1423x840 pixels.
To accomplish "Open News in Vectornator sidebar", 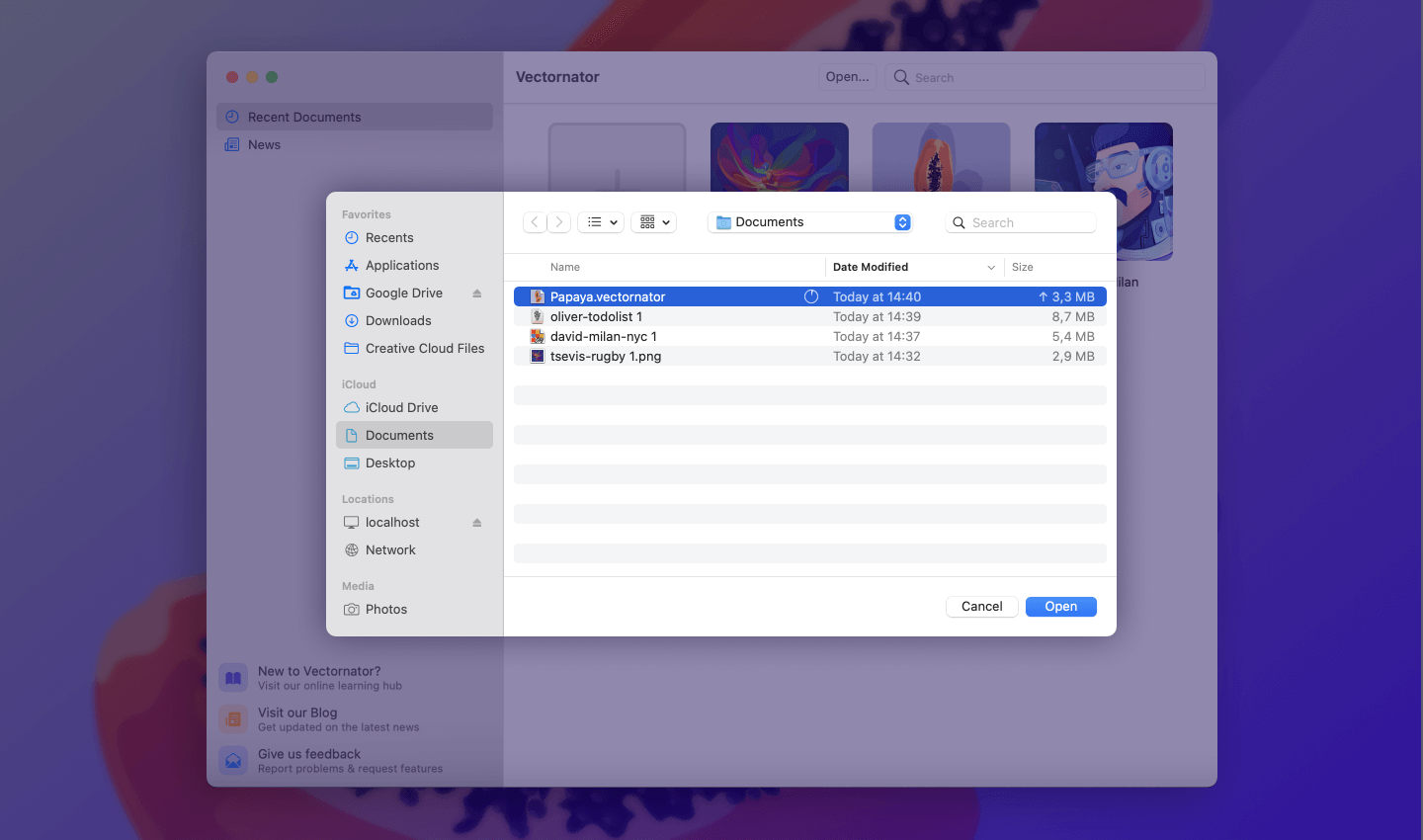I will pyautogui.click(x=355, y=144).
